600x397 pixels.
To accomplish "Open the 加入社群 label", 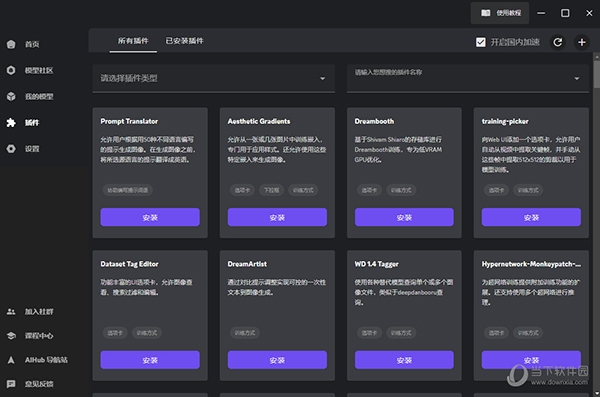I will [39, 312].
